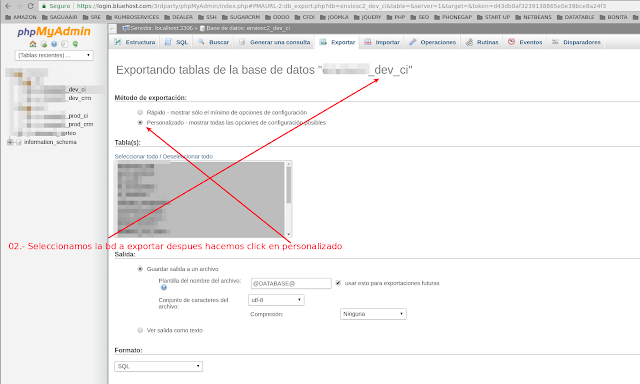Open the Rutinas tab
The width and height of the screenshot is (640, 384).
point(482,42)
